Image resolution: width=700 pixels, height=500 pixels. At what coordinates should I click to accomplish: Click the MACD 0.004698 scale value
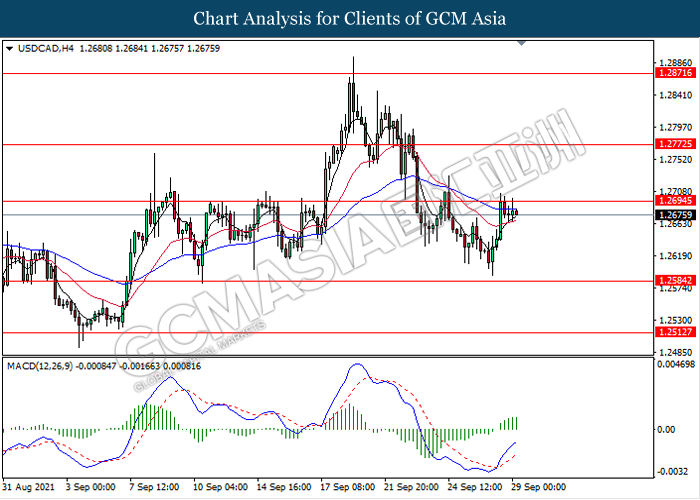675,365
